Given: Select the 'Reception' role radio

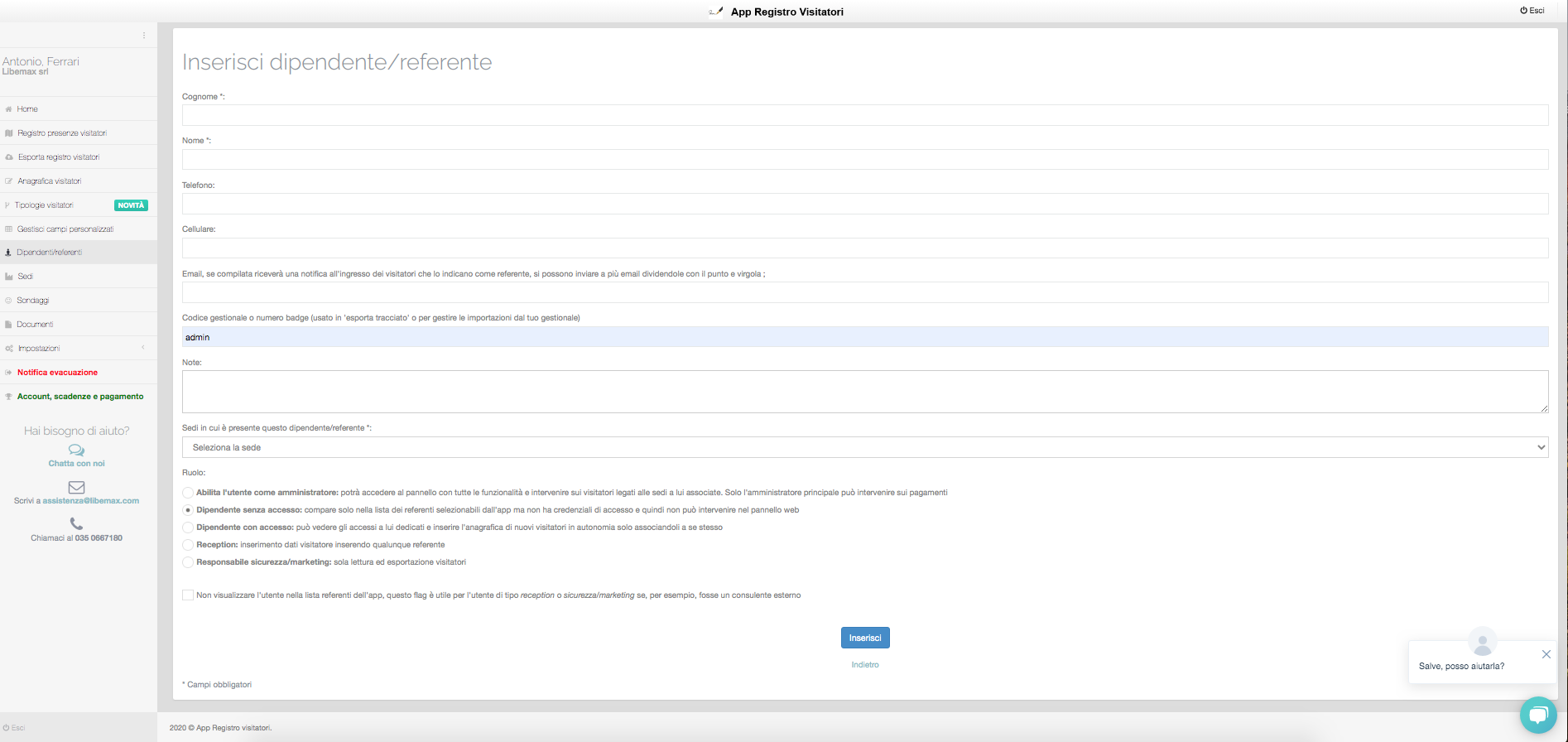Looking at the screenshot, I should pos(188,545).
